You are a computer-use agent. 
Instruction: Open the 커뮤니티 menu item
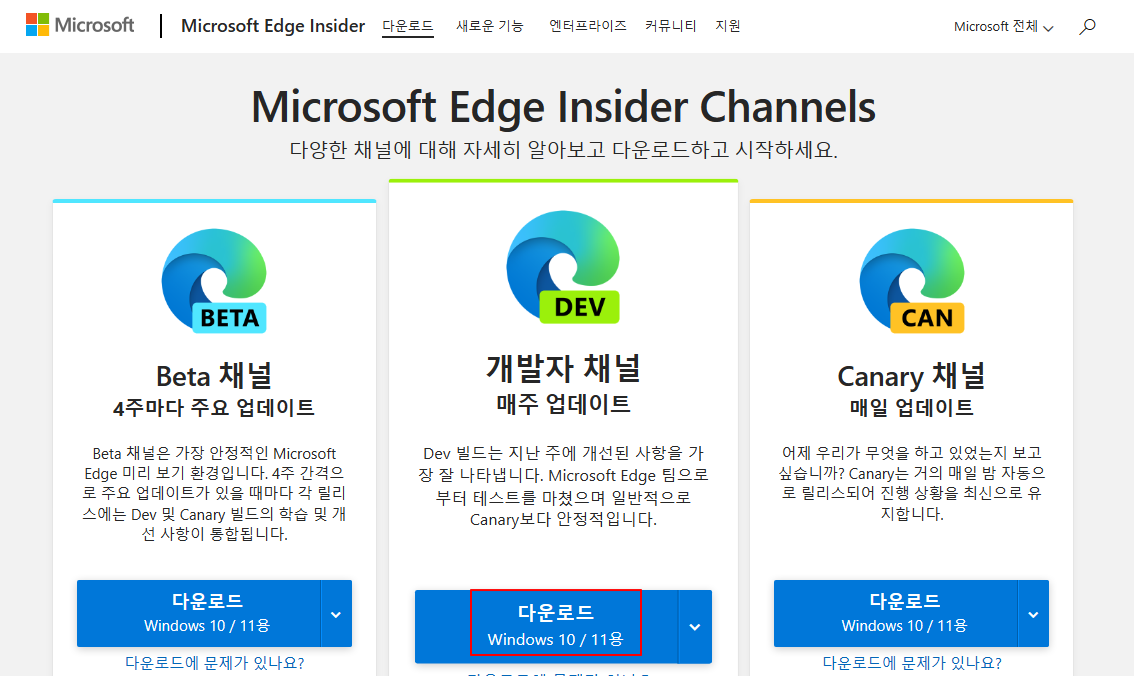[670, 26]
